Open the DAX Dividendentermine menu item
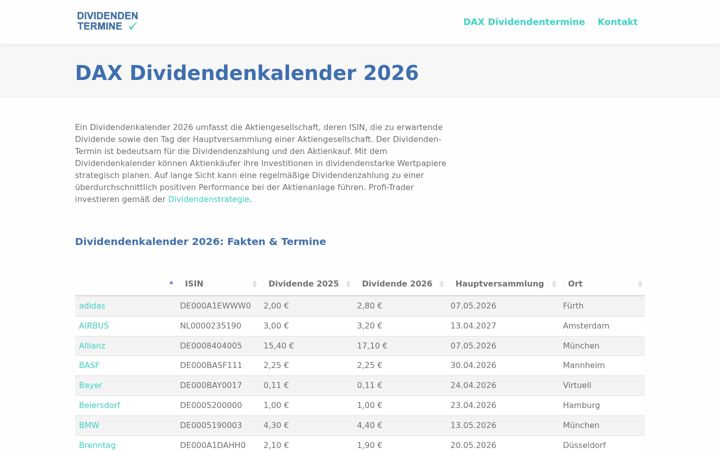This screenshot has height=450, width=720. click(524, 22)
